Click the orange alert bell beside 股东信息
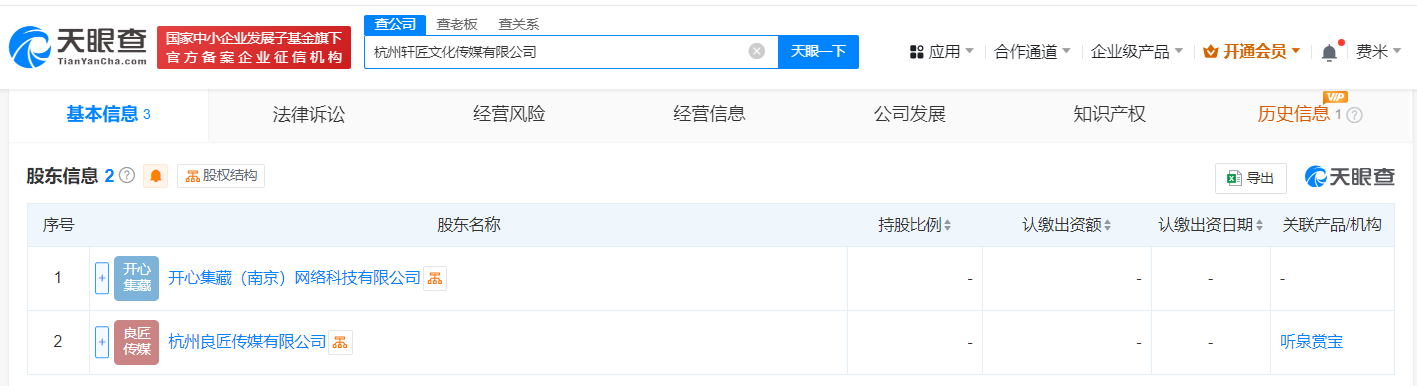Image resolution: width=1417 pixels, height=386 pixels. (x=156, y=176)
